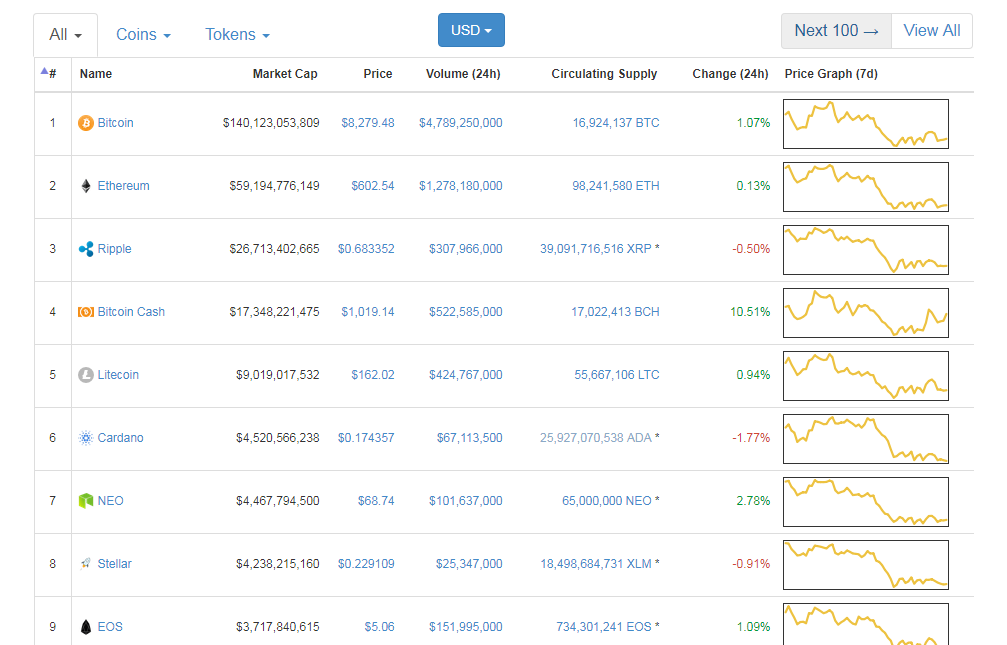Image resolution: width=1007 pixels, height=645 pixels.
Task: Click the EOS logo icon
Action: click(85, 626)
